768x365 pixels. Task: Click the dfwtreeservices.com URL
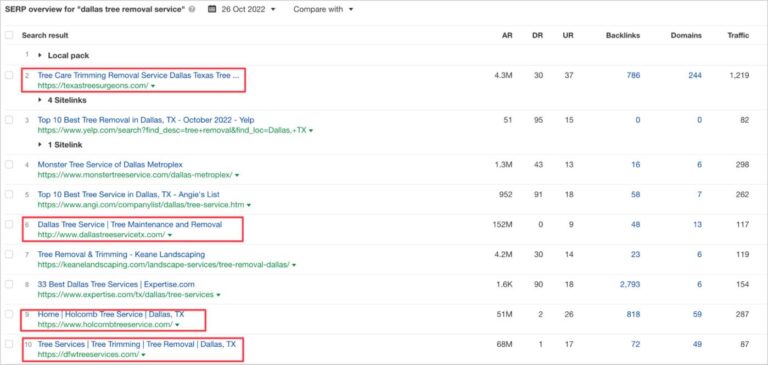pos(89,355)
